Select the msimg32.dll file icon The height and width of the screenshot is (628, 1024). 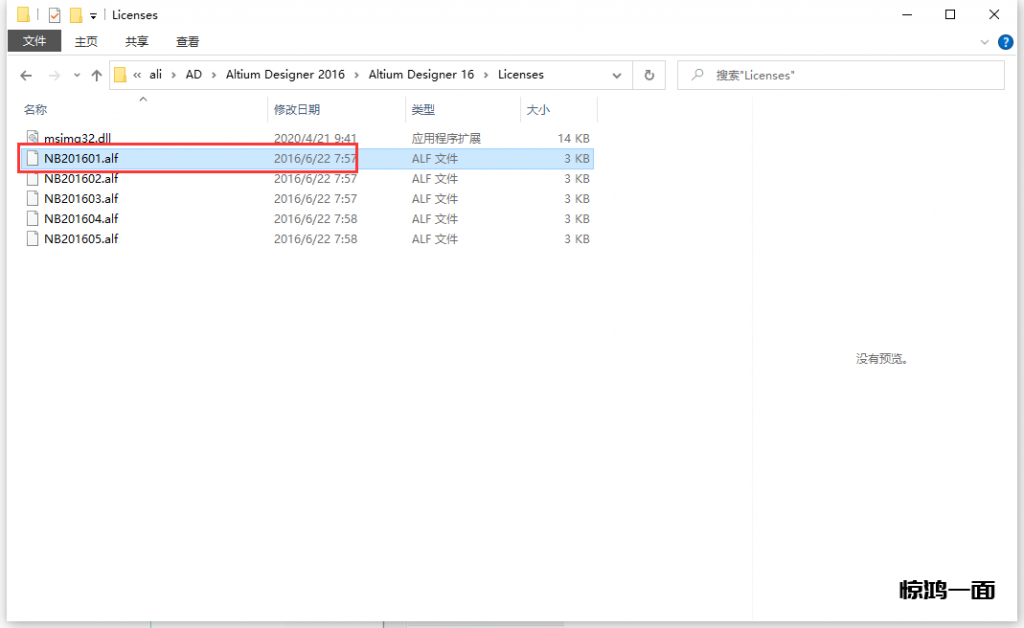pyautogui.click(x=32, y=138)
